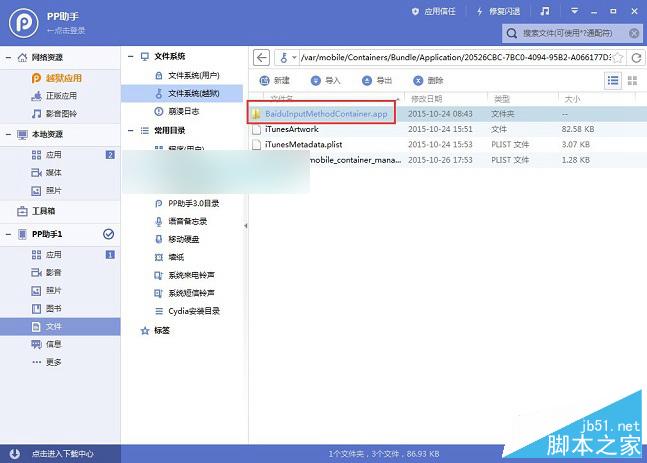The height and width of the screenshot is (463, 647).
Task: Open 信息 messages on device
Action: point(47,344)
